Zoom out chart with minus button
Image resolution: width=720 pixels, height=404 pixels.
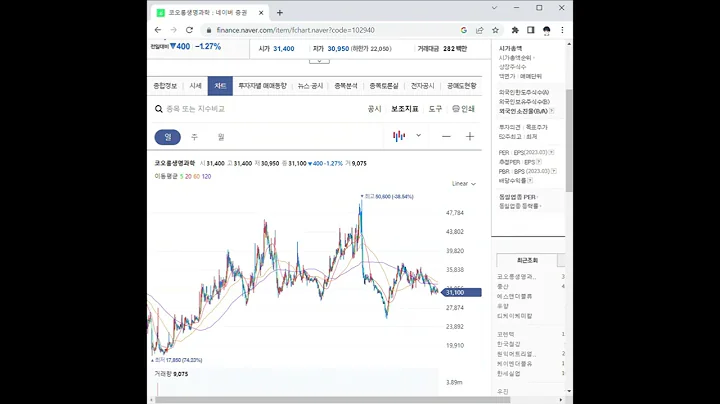(x=446, y=136)
